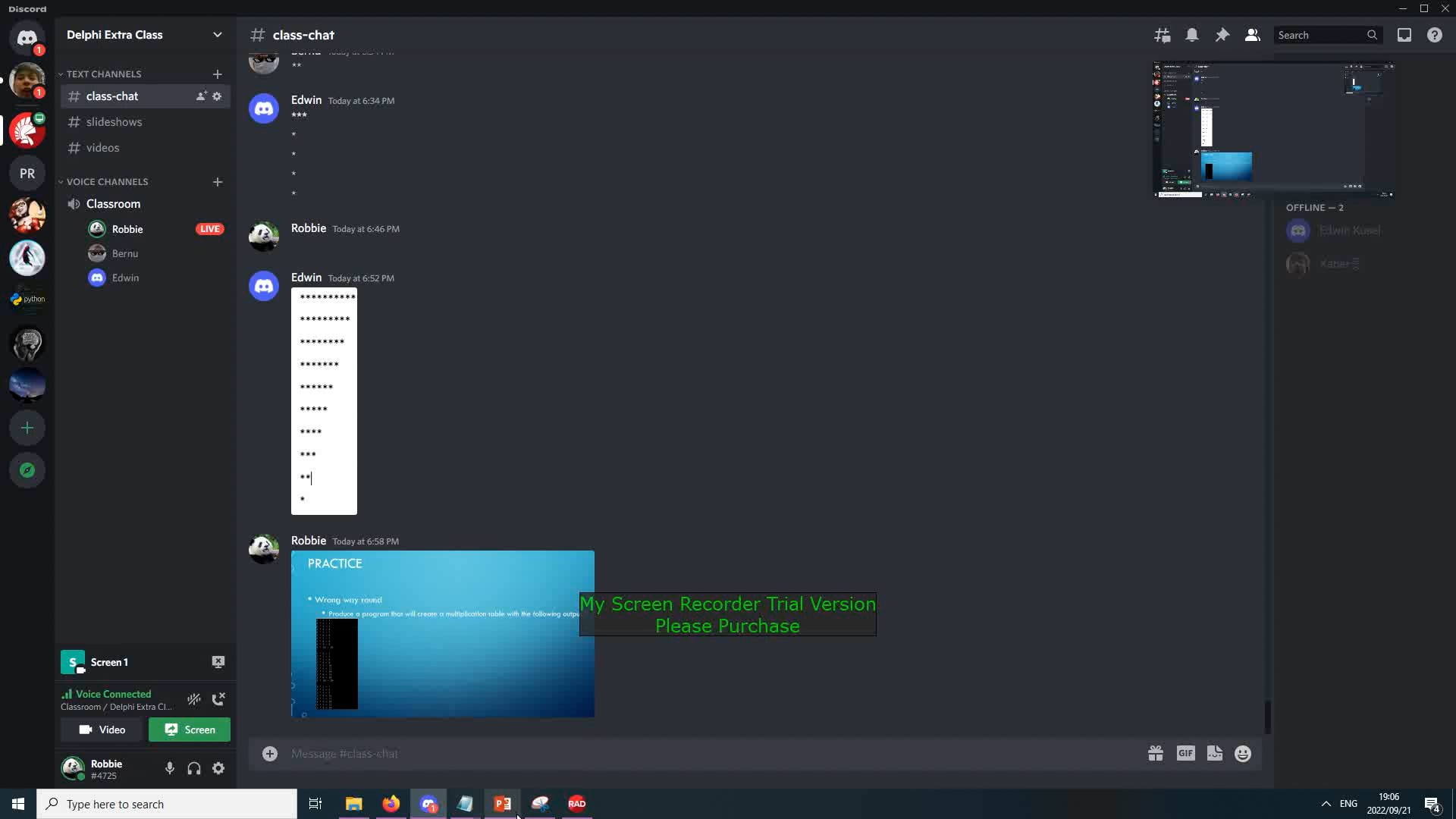Open Discord help icon
This screenshot has height=819, width=1456.
coord(1435,35)
